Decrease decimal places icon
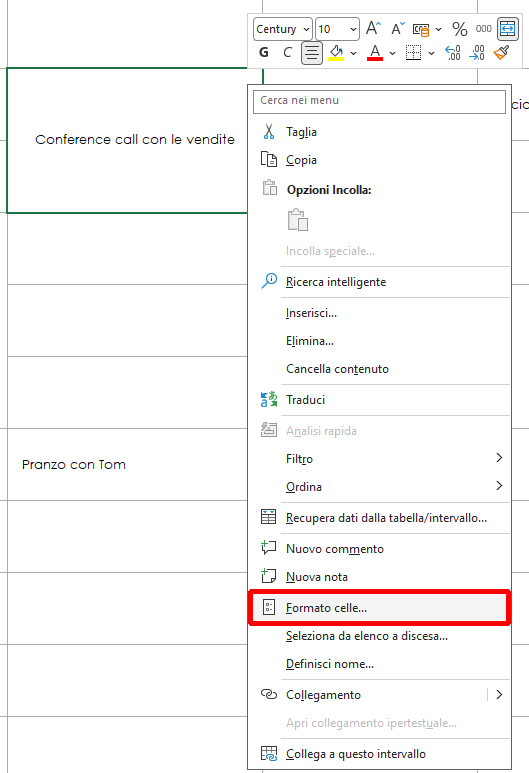529x773 pixels. click(x=477, y=52)
